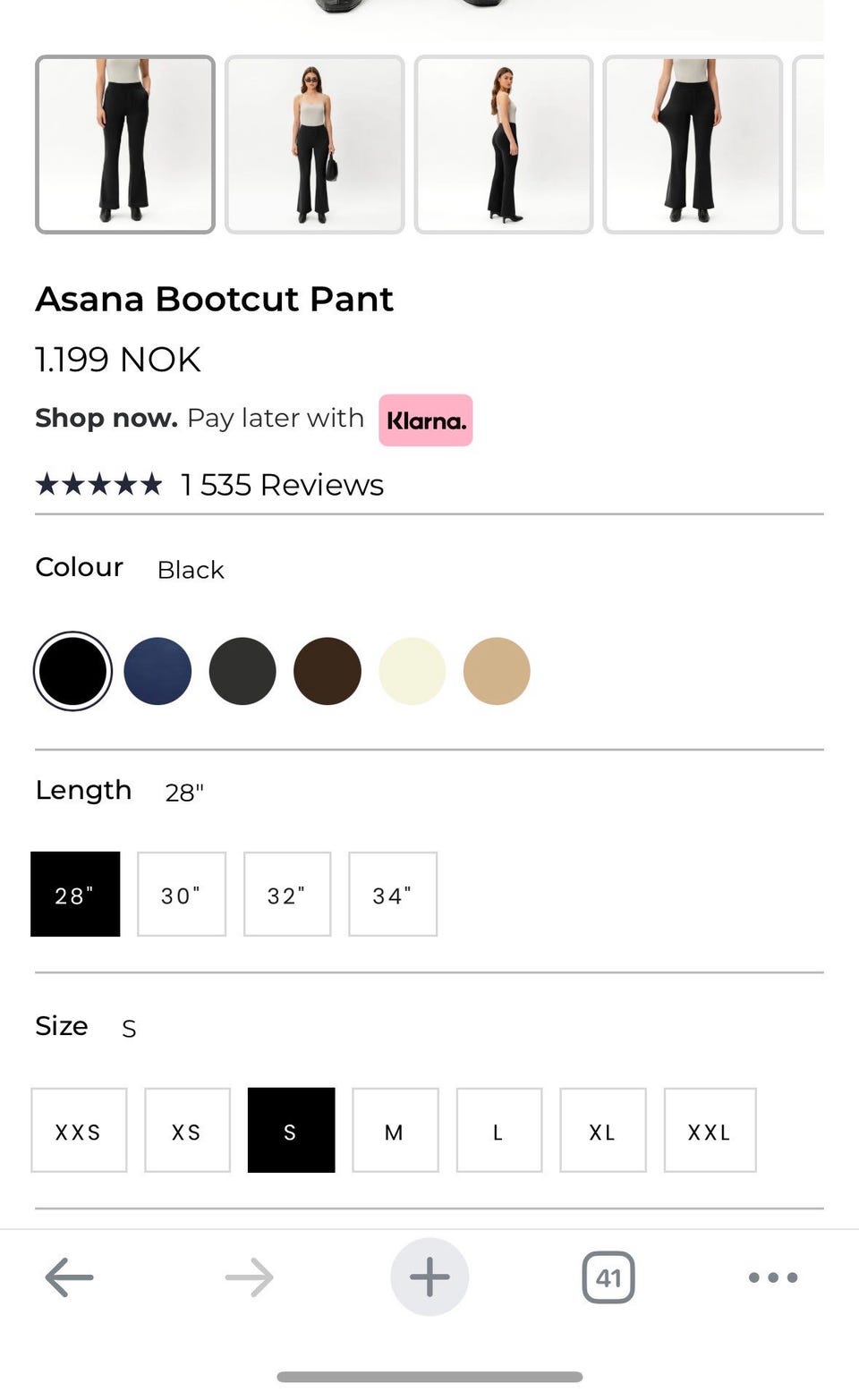Screen dimensions: 859x1400
Task: Open a new tab with plus button
Action: point(429,1277)
